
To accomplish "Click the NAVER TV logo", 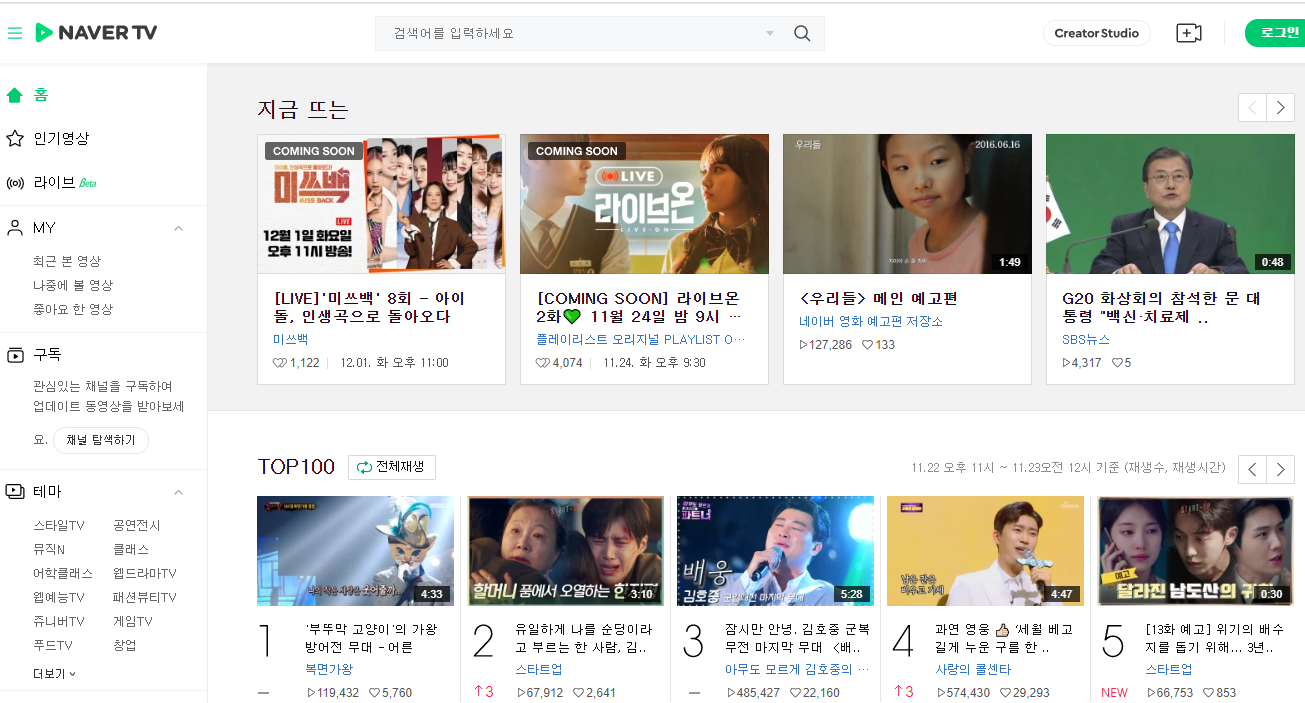I will click(96, 32).
